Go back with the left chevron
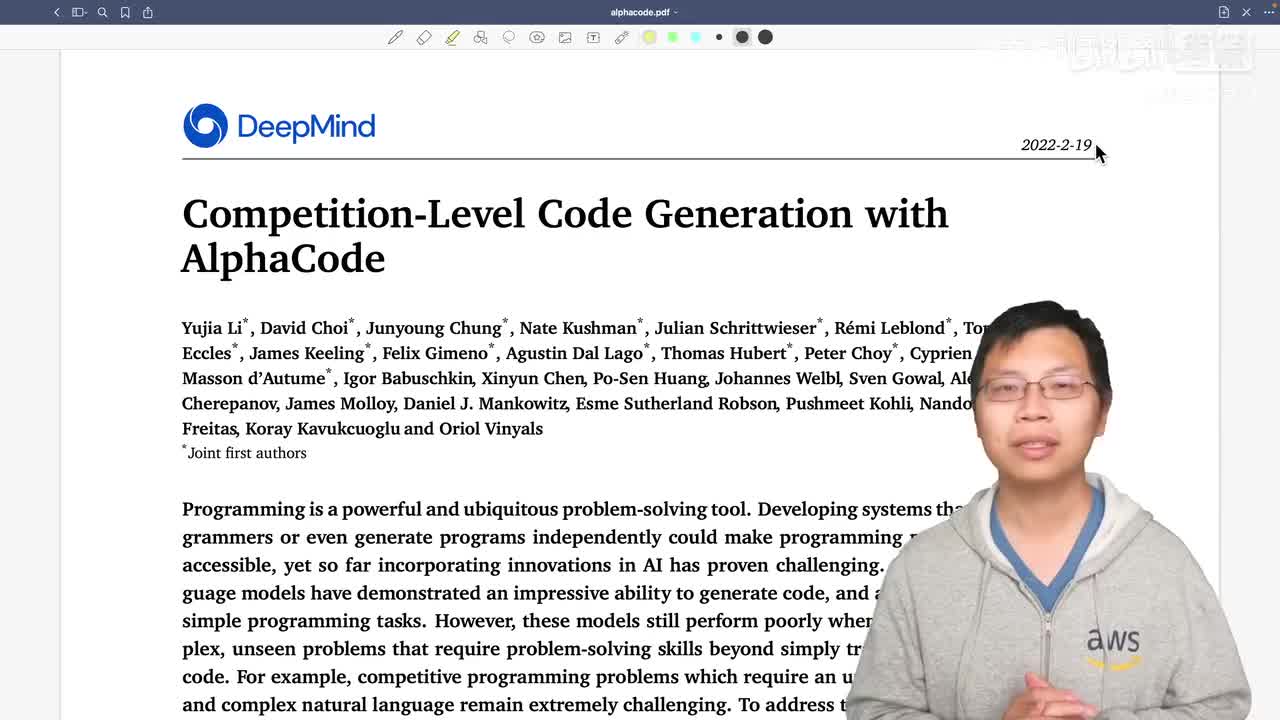Screen dimensions: 1280x720 [57, 12]
